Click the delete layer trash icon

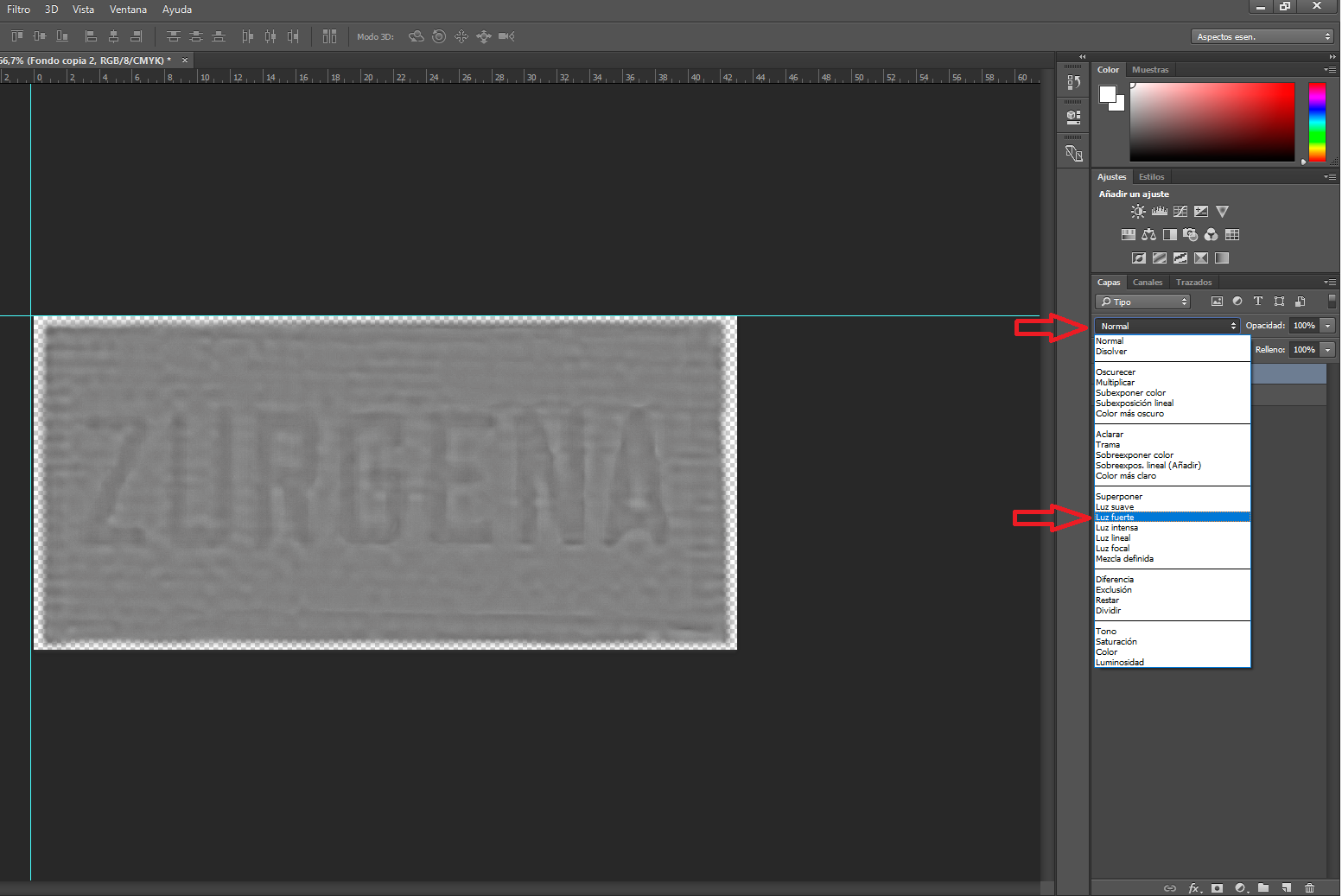coord(1310,887)
